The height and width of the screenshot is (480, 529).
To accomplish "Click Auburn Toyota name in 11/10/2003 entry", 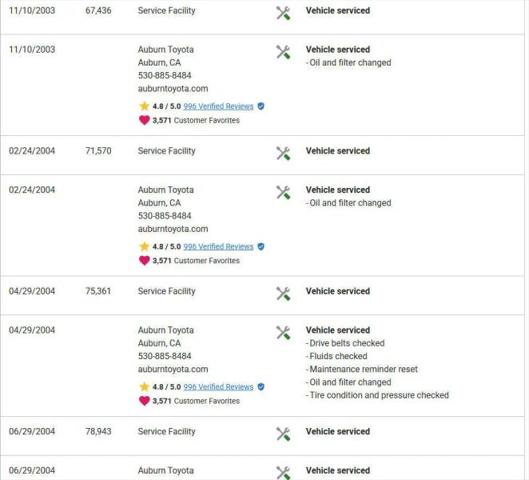I will point(166,50).
